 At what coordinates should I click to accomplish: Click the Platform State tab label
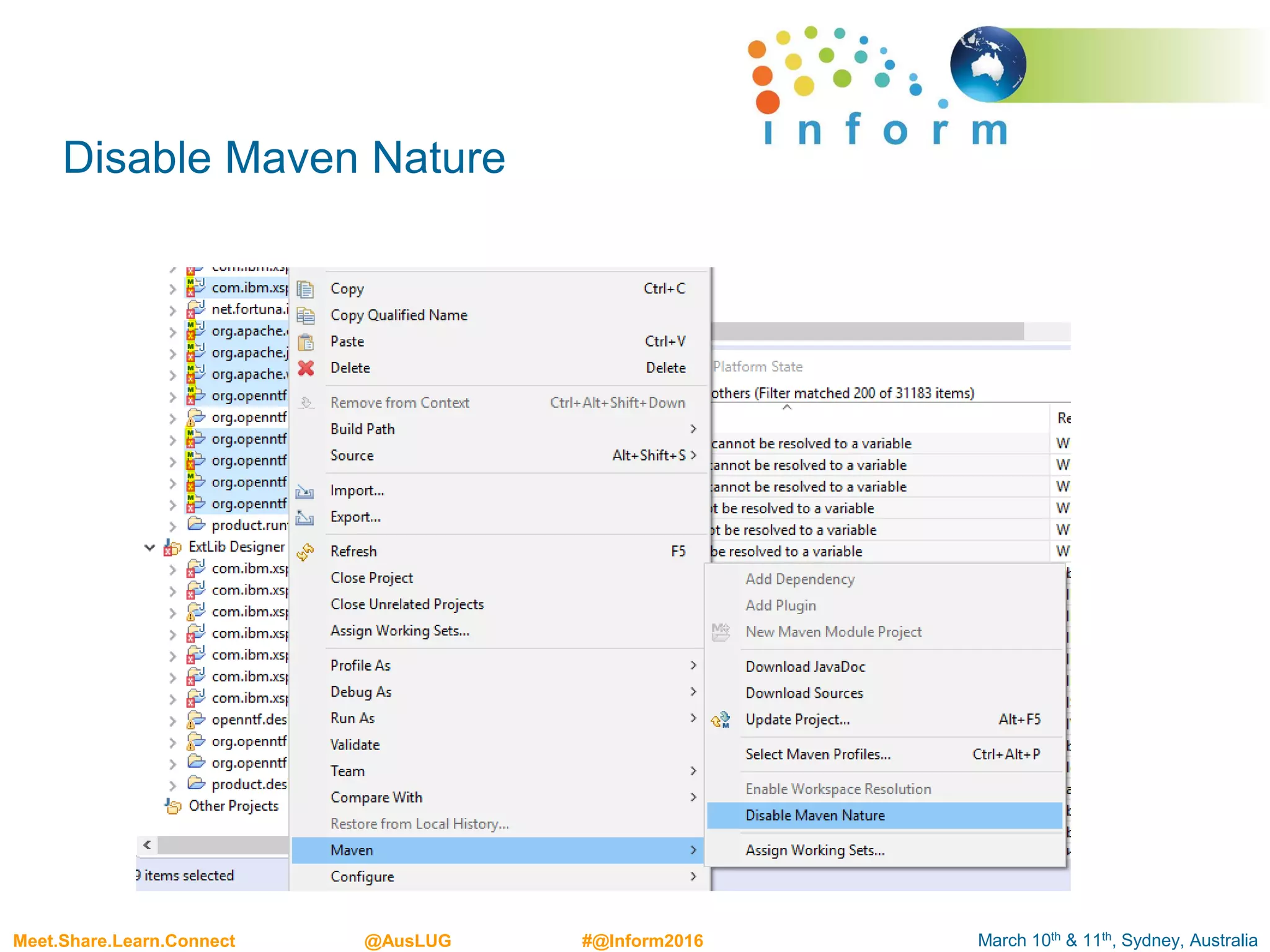point(758,367)
